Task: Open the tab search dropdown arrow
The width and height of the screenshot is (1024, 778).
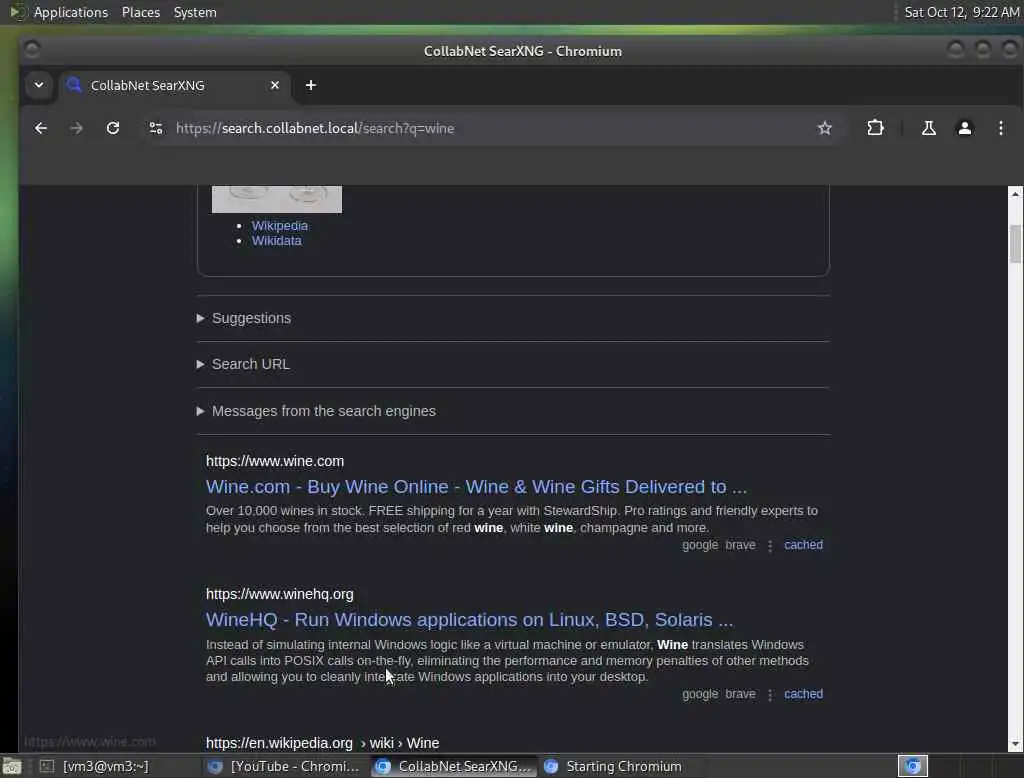Action: click(x=39, y=86)
